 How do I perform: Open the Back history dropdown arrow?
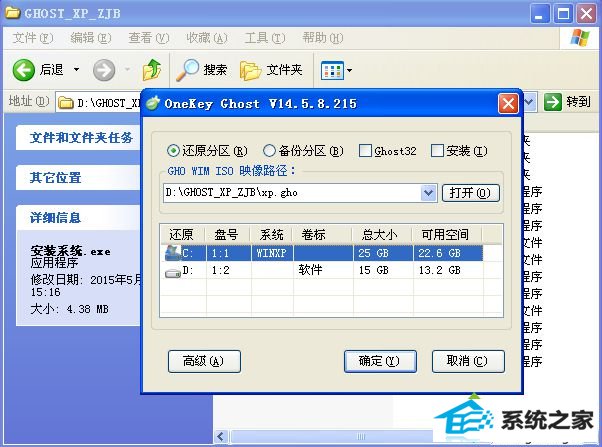pos(76,70)
